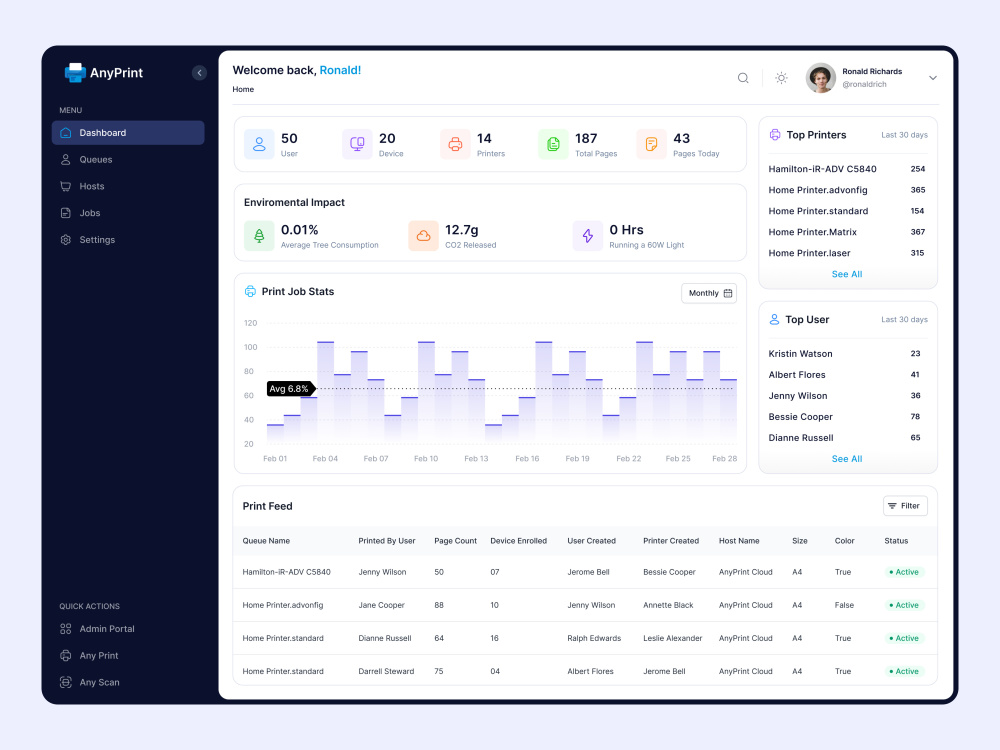Click Hamilton-iR-ADV C5840 in Print Feed
1000x750 pixels.
pyautogui.click(x=286, y=572)
